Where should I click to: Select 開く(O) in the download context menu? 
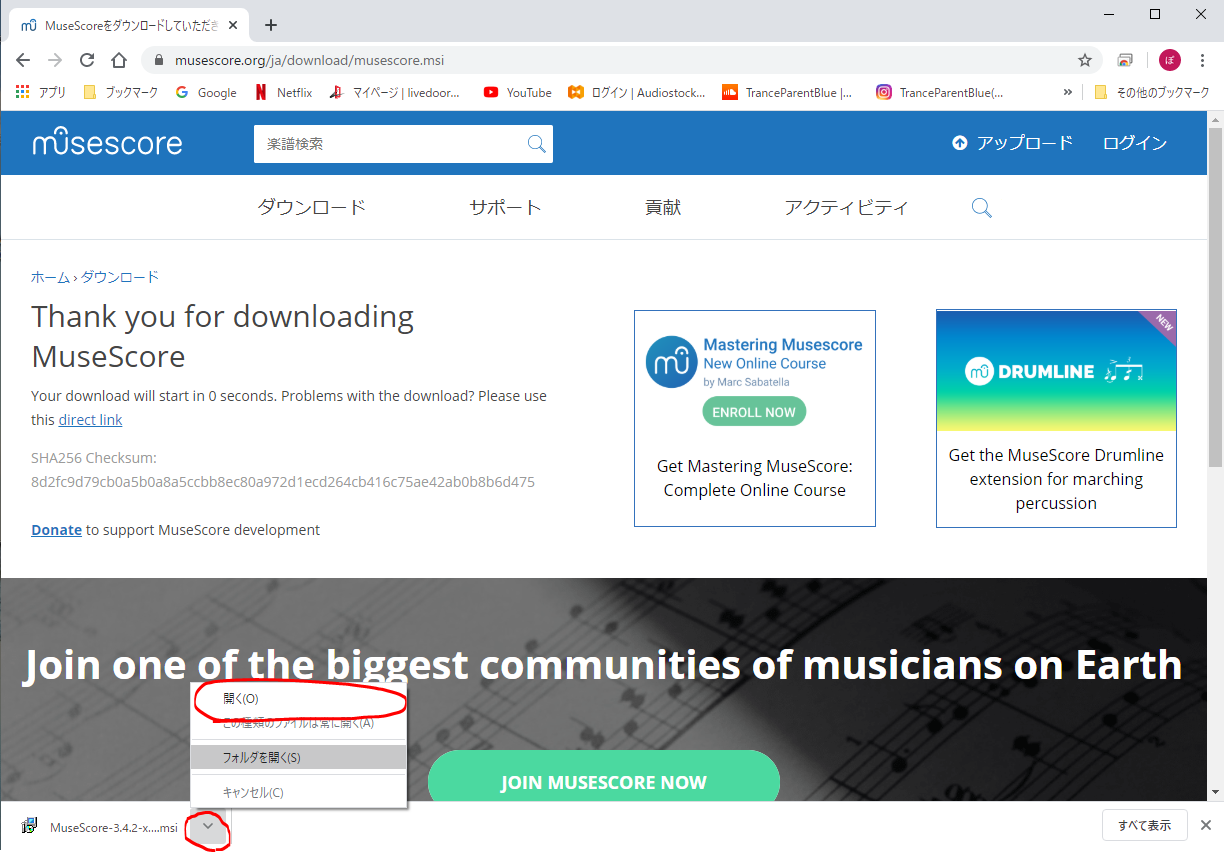tap(299, 699)
